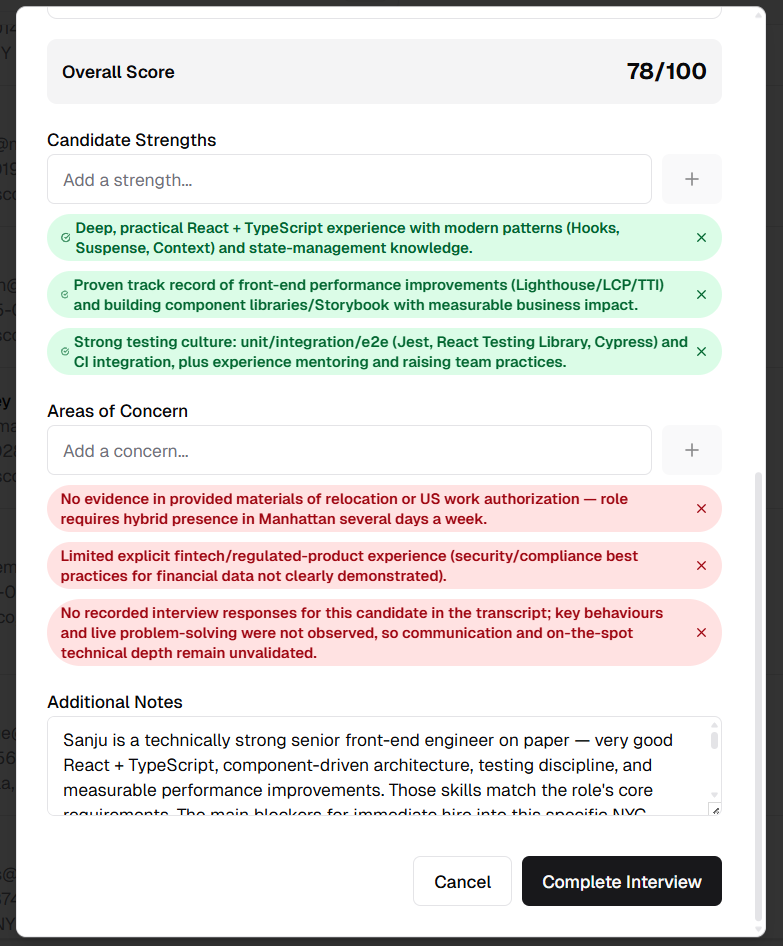Image resolution: width=783 pixels, height=946 pixels.
Task: Click the plus button beside Add a concern
Action: tap(691, 451)
